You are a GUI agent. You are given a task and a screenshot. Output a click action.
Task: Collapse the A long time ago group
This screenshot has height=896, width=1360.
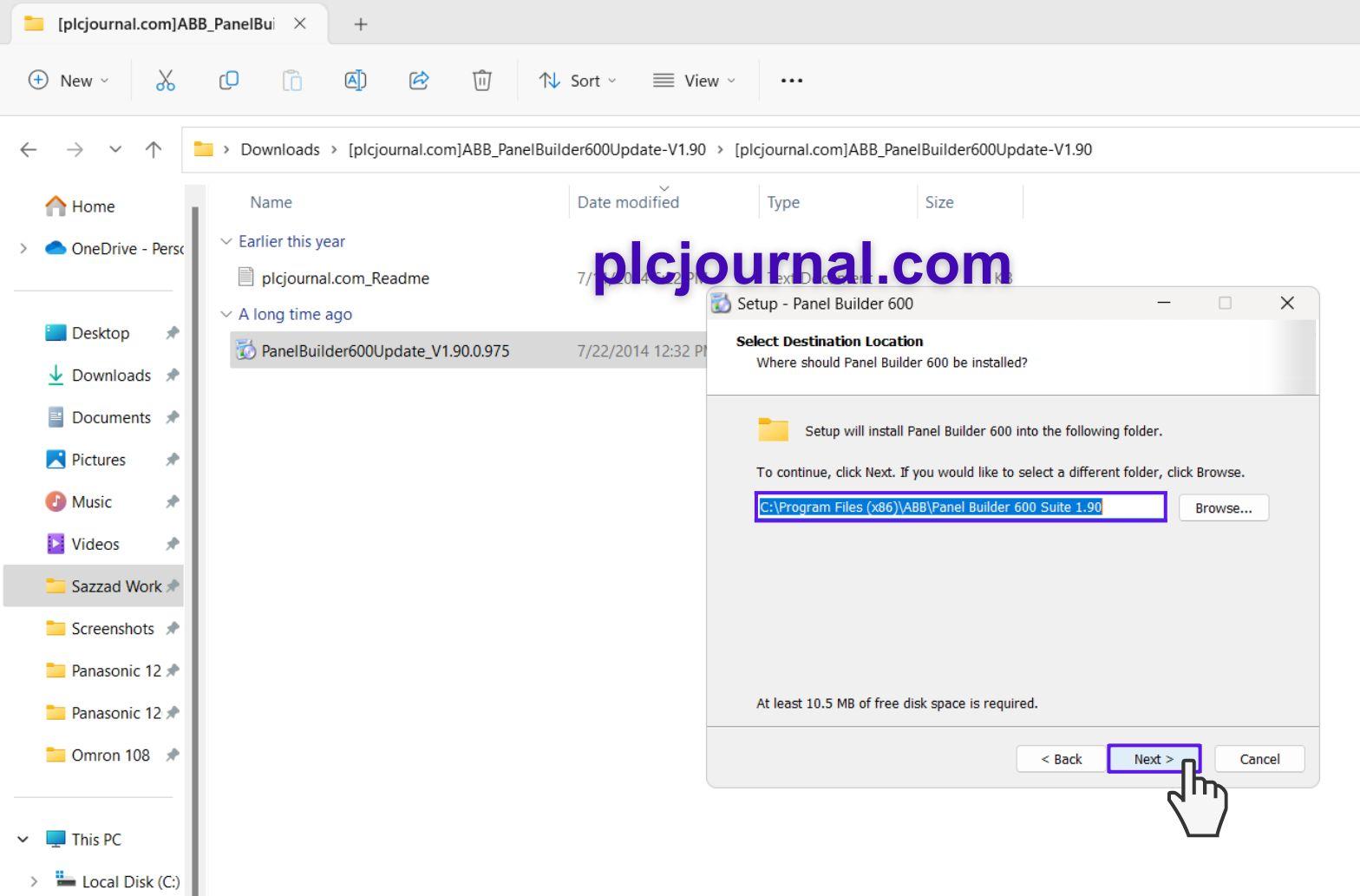click(226, 314)
